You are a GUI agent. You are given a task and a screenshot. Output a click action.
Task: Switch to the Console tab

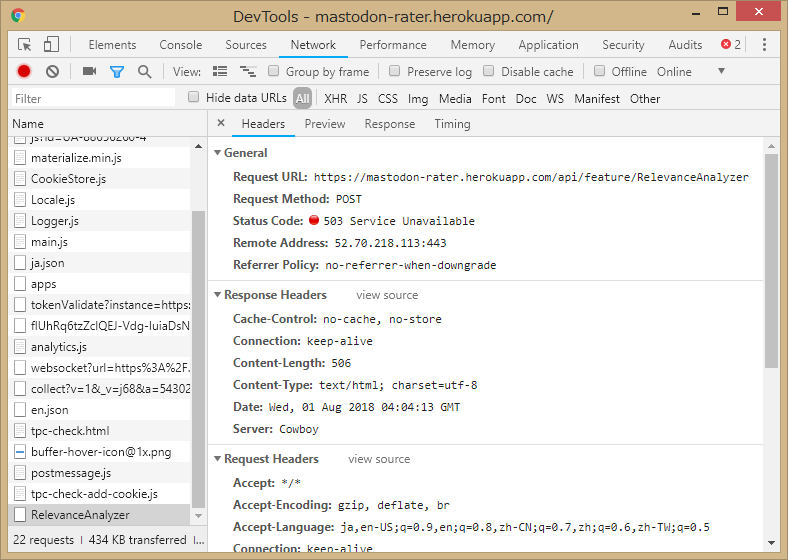[180, 45]
